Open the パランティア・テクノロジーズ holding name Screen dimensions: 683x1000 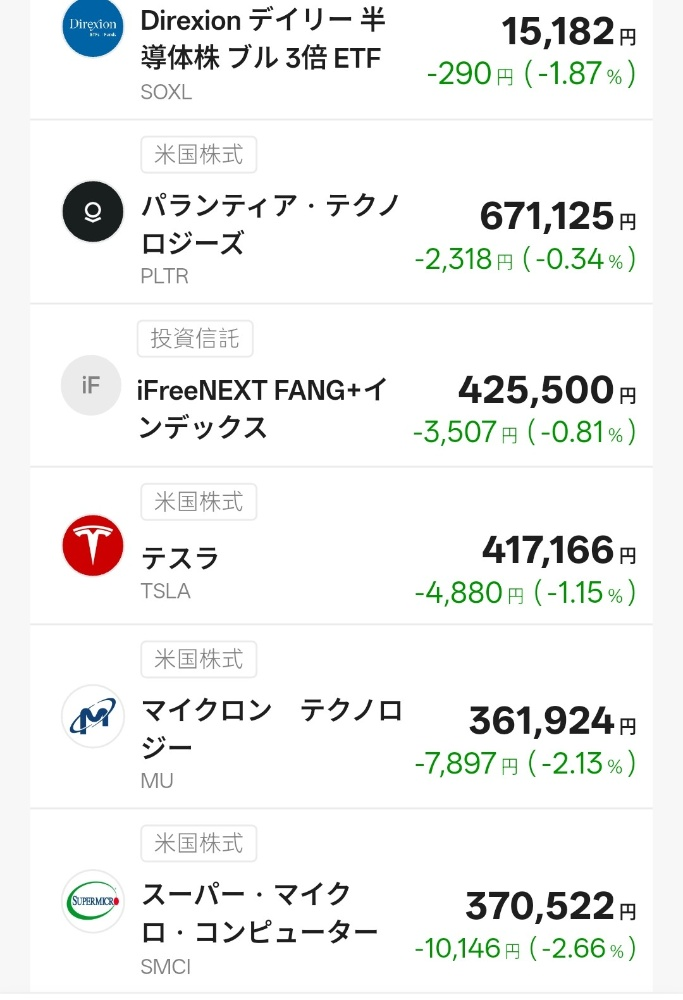pyautogui.click(x=270, y=224)
